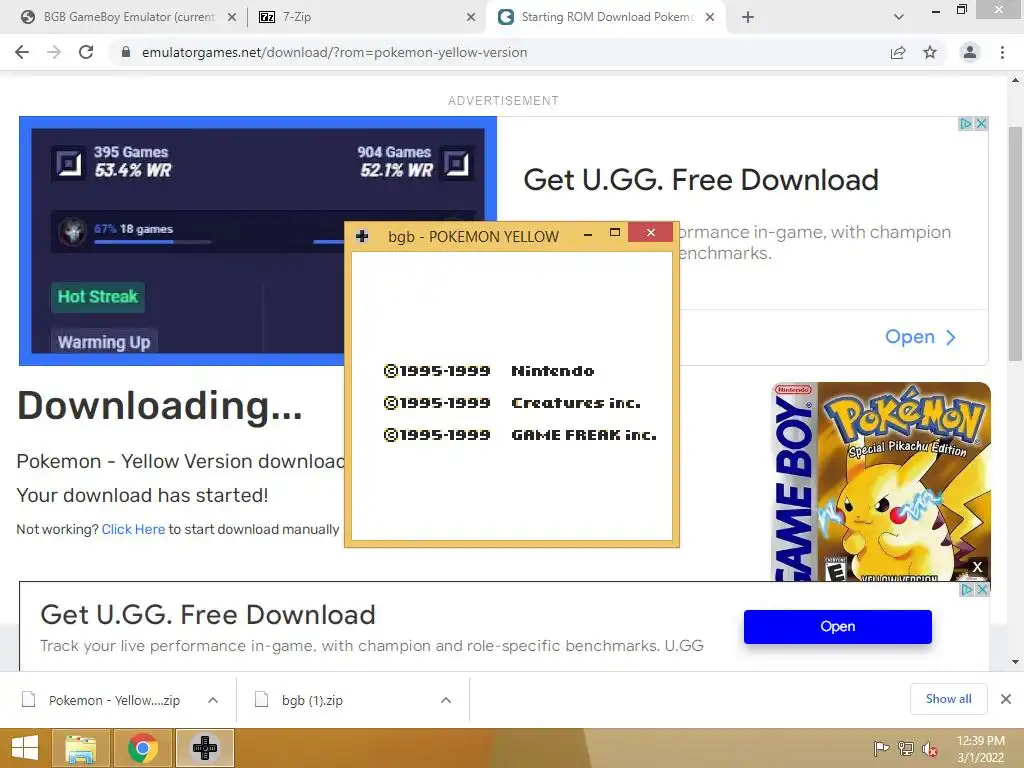Click the bgb emulator taskbar icon

(x=205, y=748)
